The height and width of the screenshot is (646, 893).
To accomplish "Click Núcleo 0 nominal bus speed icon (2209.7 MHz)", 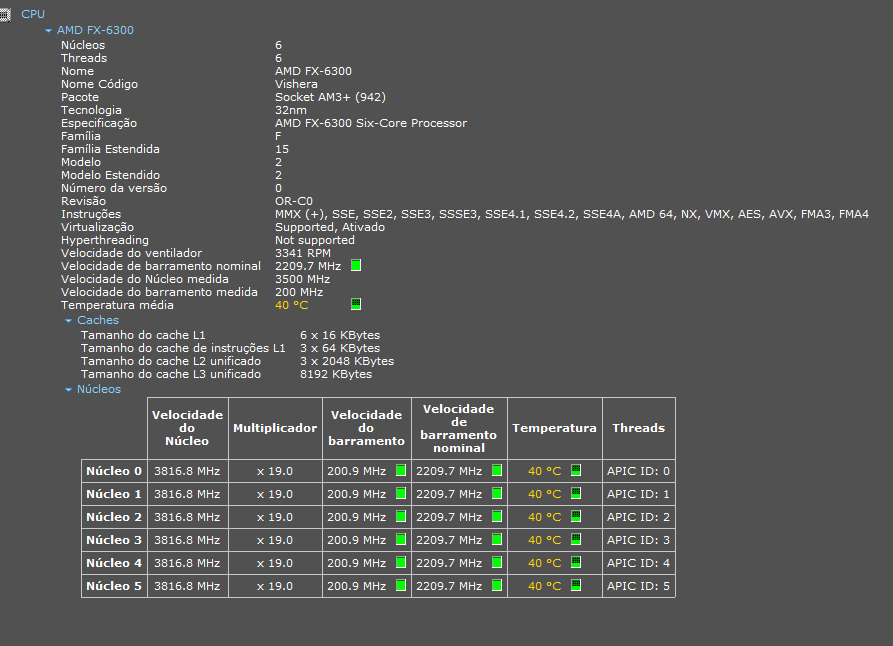I will [x=497, y=471].
